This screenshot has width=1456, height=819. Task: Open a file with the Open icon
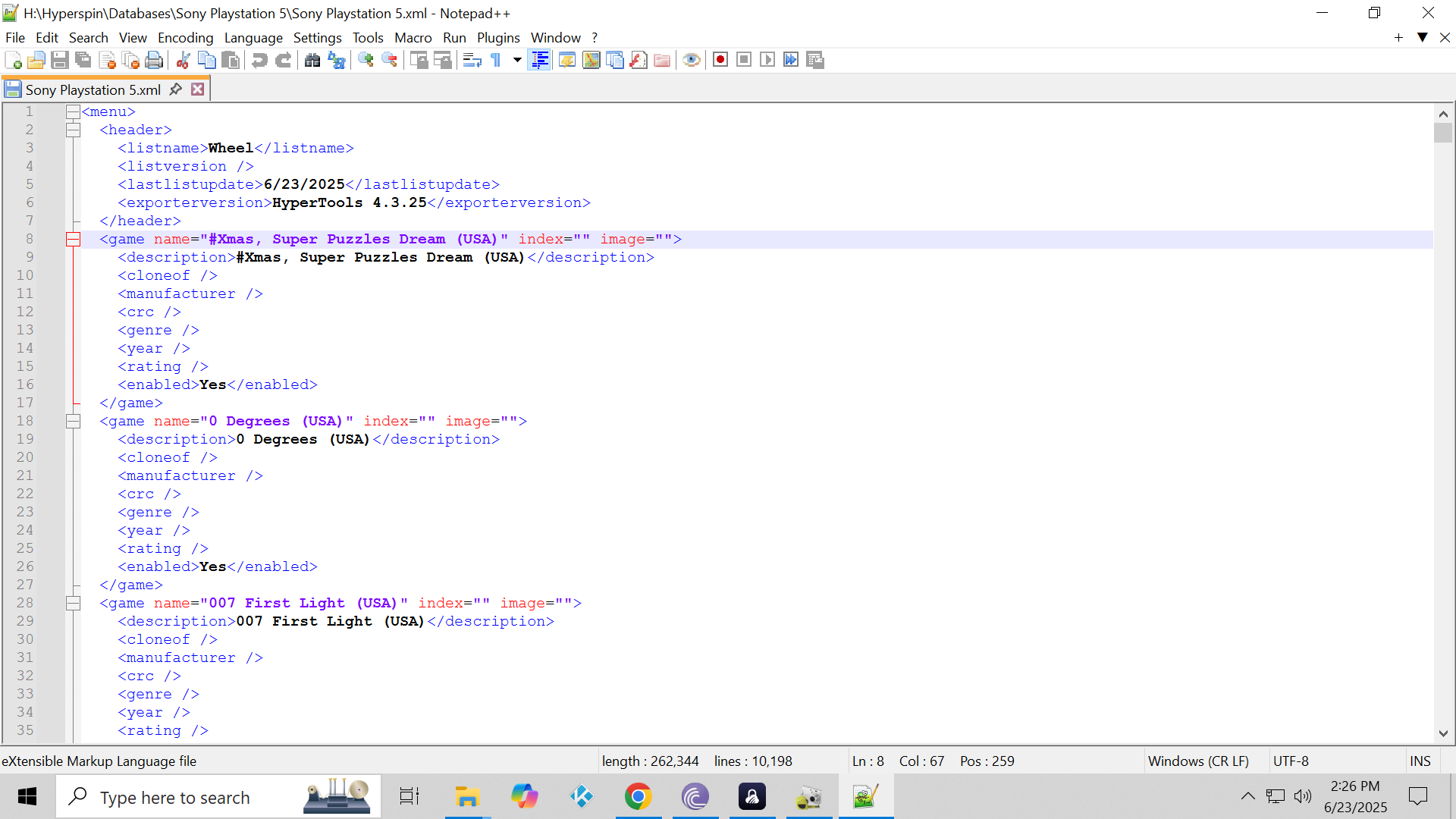36,60
